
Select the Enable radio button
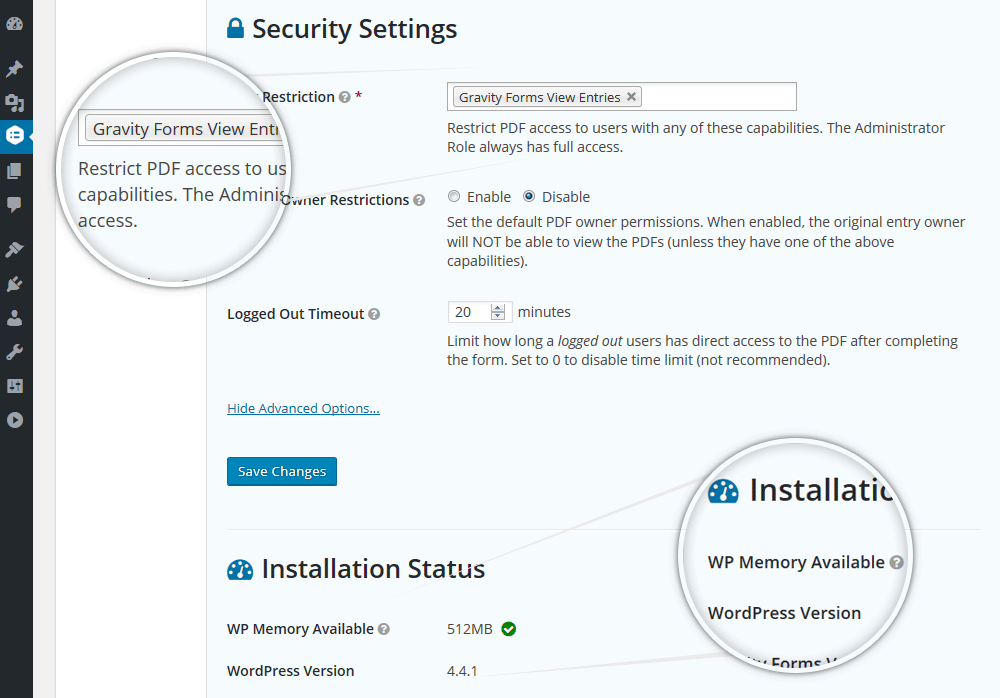(x=453, y=197)
